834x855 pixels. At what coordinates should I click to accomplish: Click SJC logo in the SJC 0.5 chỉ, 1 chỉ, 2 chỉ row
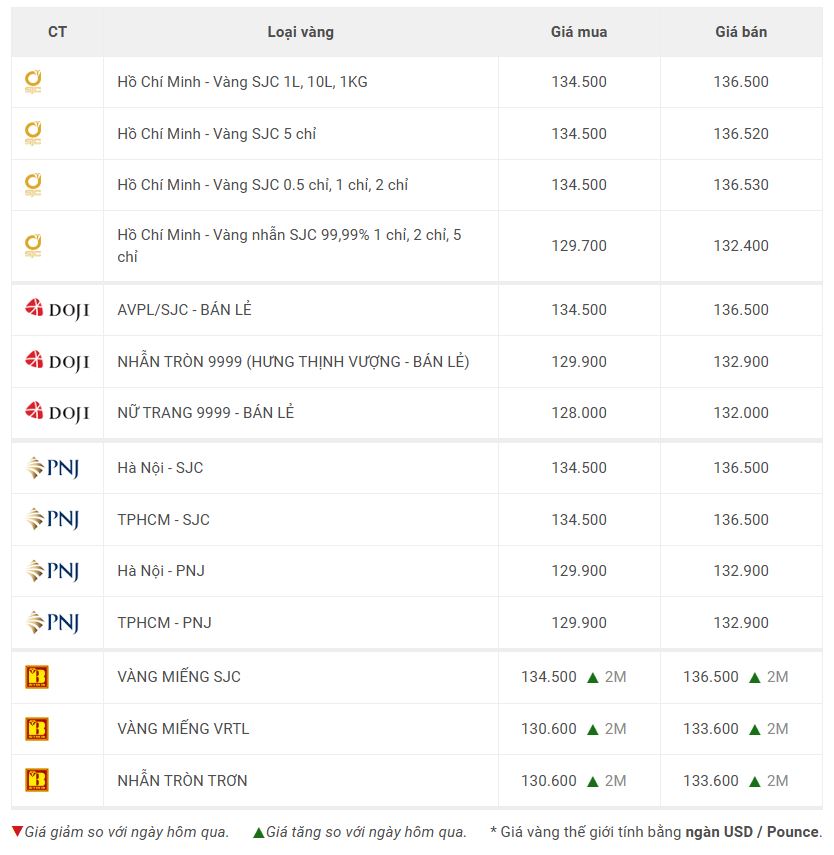click(33, 185)
